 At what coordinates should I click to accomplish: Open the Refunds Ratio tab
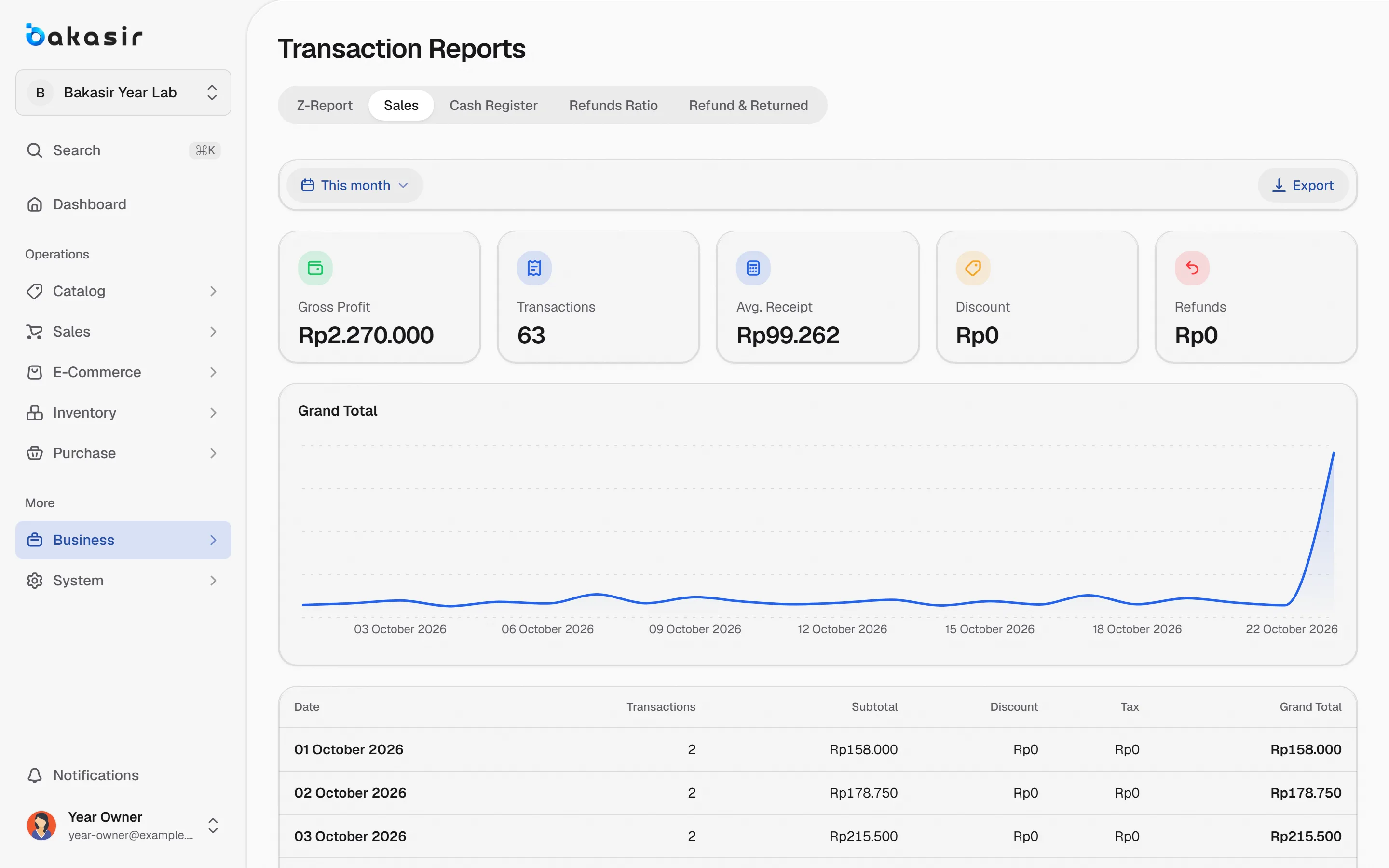click(x=613, y=105)
